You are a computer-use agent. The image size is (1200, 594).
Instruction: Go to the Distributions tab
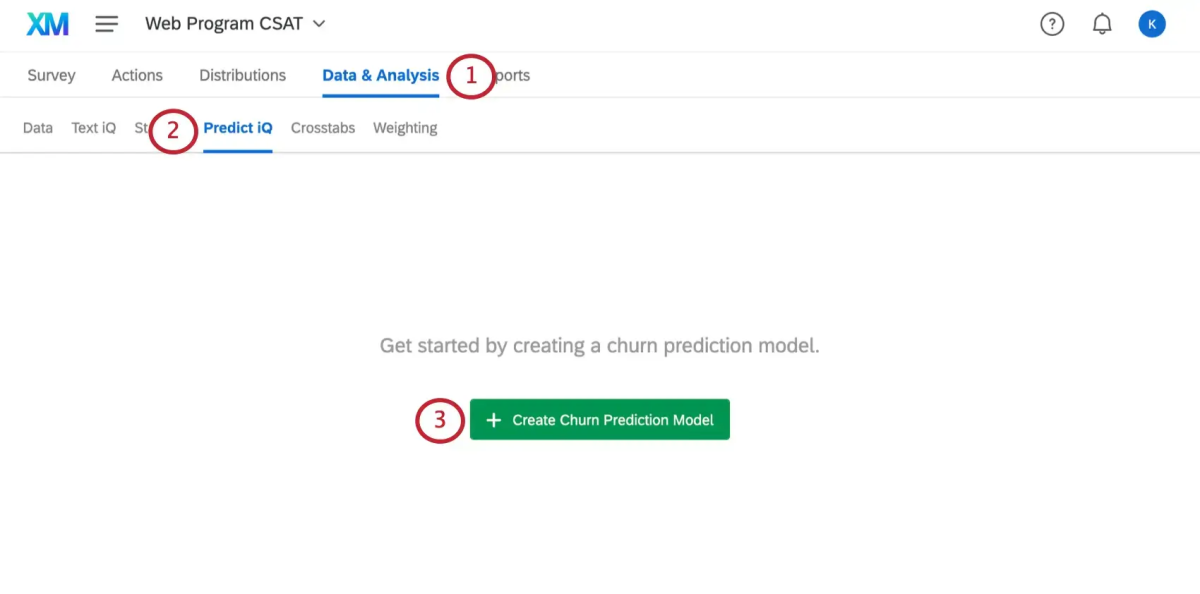242,74
